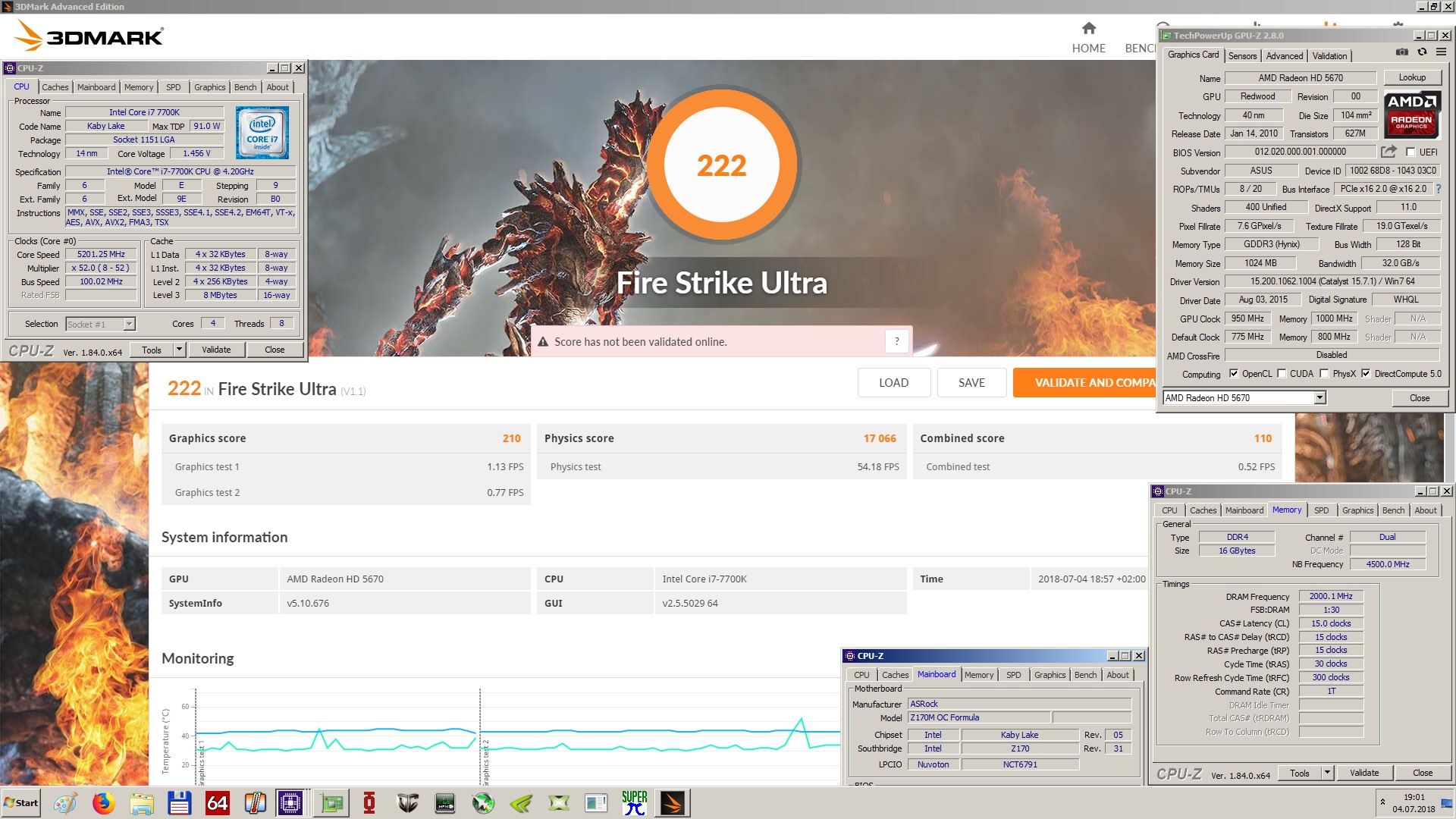Open the GPU-Z hamburger menu
Image resolution: width=1456 pixels, height=819 pixels.
tap(1441, 52)
